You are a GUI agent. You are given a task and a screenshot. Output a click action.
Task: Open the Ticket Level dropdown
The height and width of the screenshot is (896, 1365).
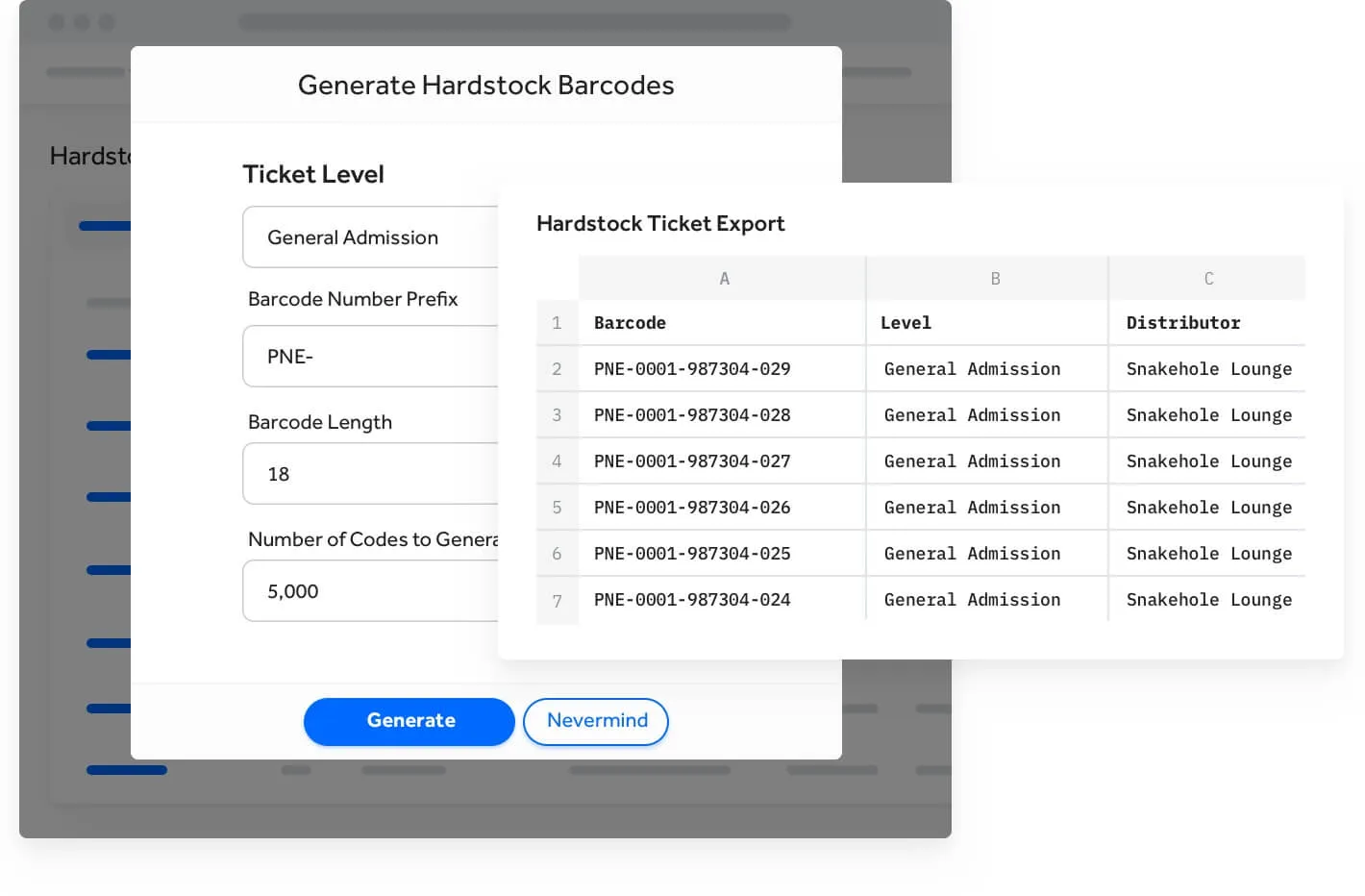click(371, 236)
